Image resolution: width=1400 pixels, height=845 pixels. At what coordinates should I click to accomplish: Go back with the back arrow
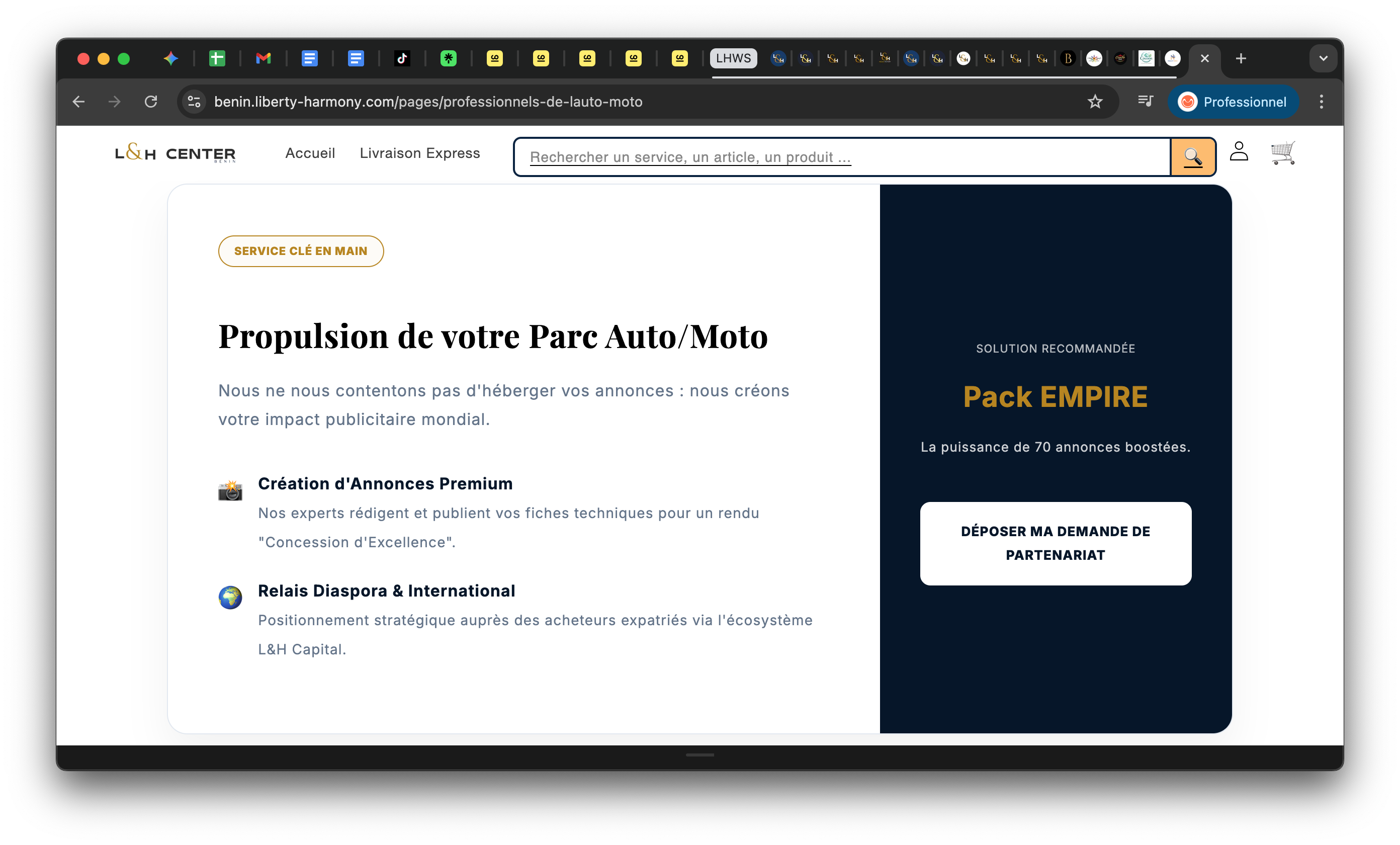[79, 102]
